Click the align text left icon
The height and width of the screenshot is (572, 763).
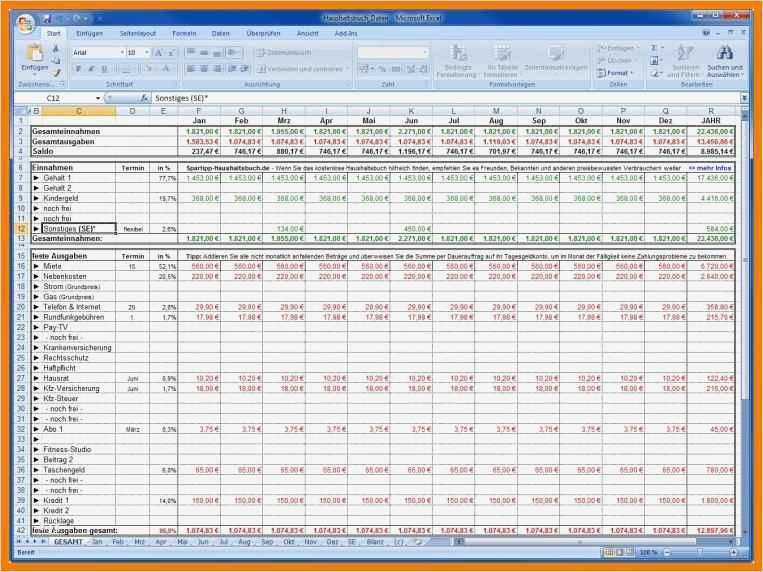191,69
